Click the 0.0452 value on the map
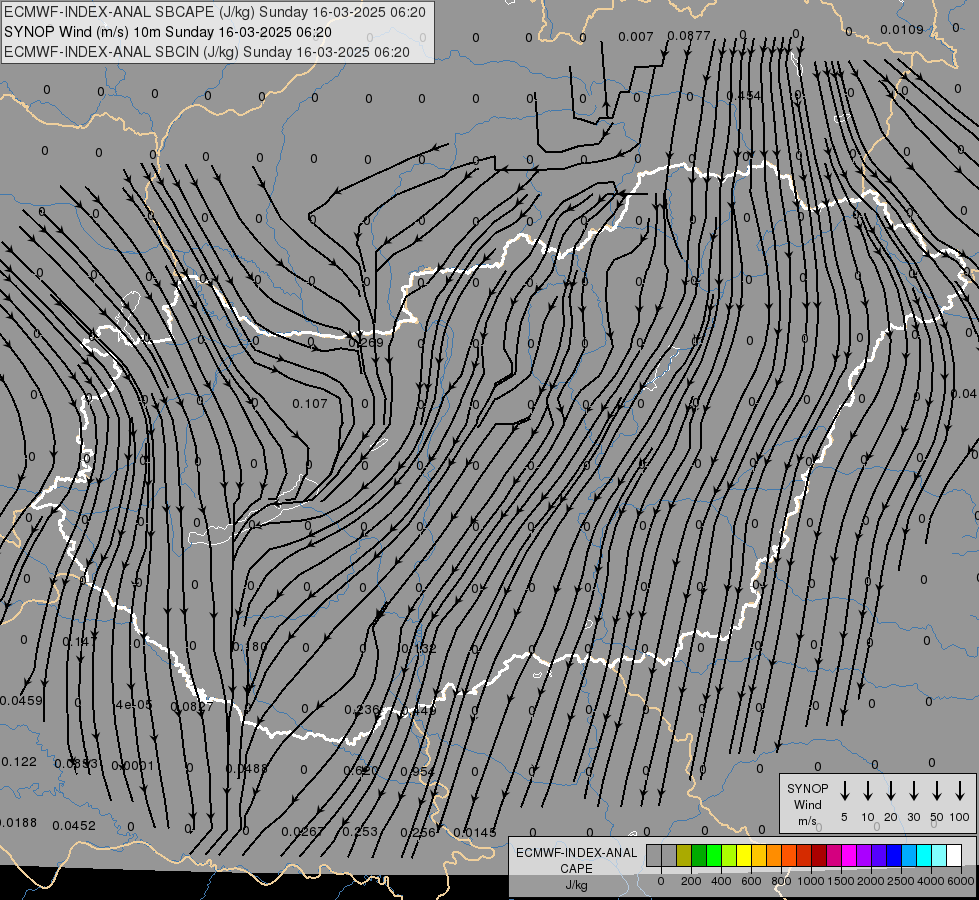Image resolution: width=979 pixels, height=900 pixels. tap(74, 826)
